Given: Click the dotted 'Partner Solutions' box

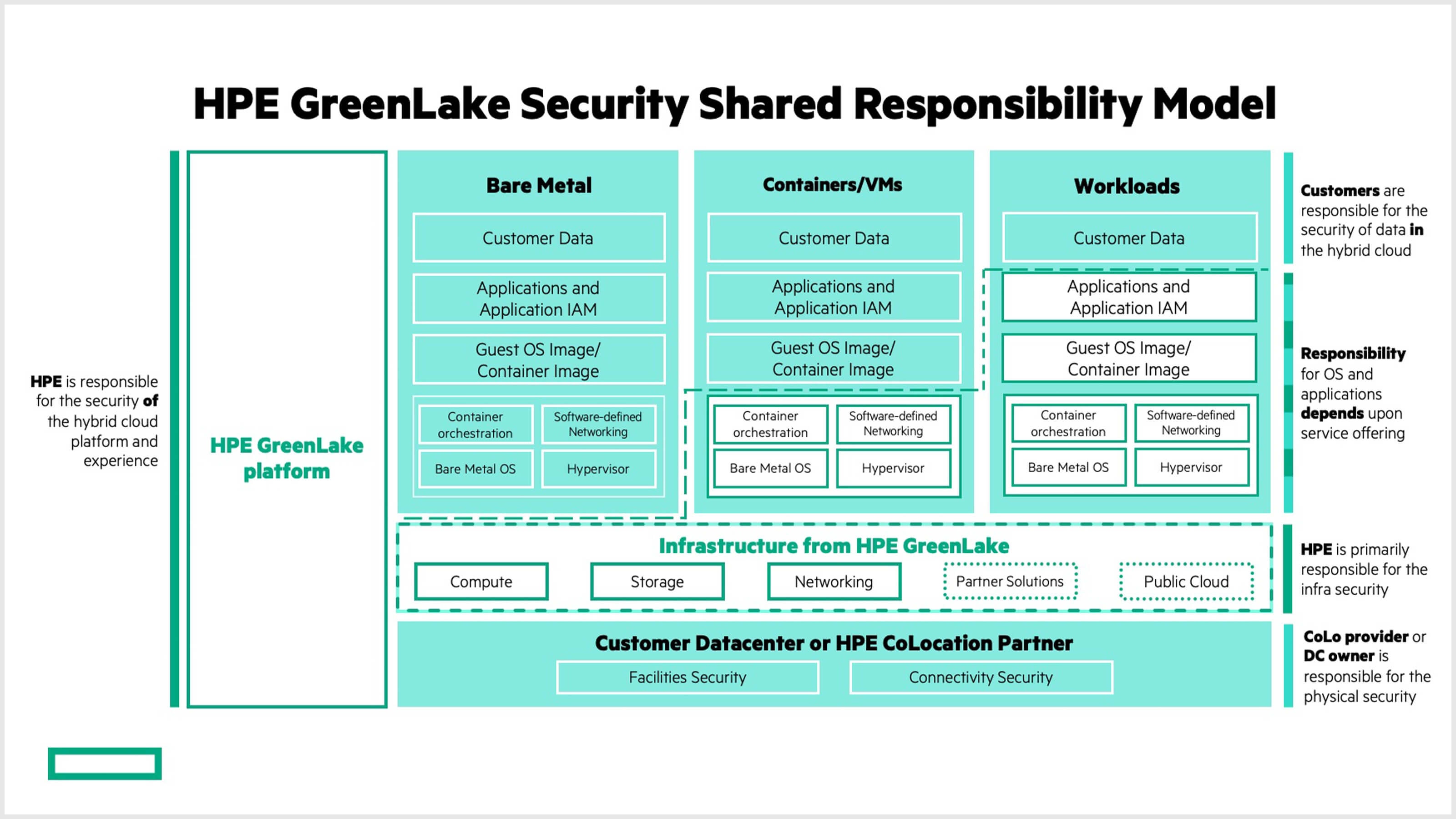Looking at the screenshot, I should [1010, 581].
